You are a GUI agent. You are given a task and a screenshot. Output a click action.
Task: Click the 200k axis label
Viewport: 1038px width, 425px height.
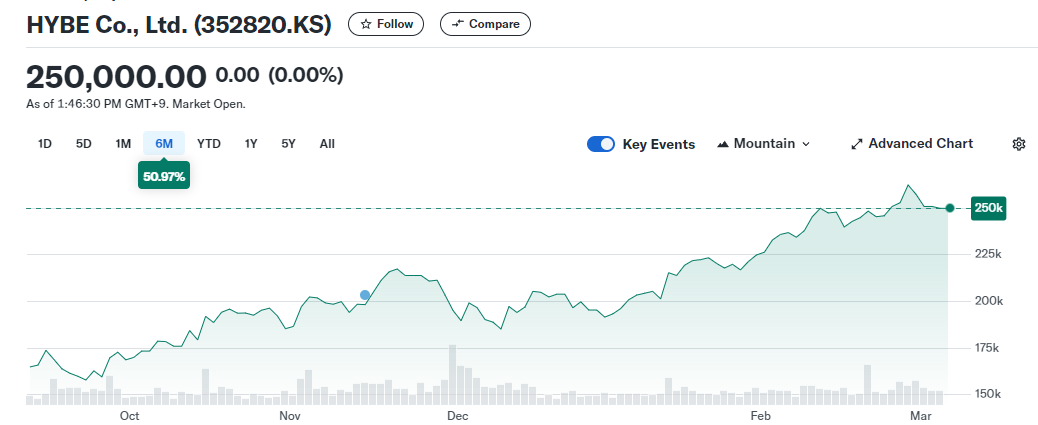[988, 301]
